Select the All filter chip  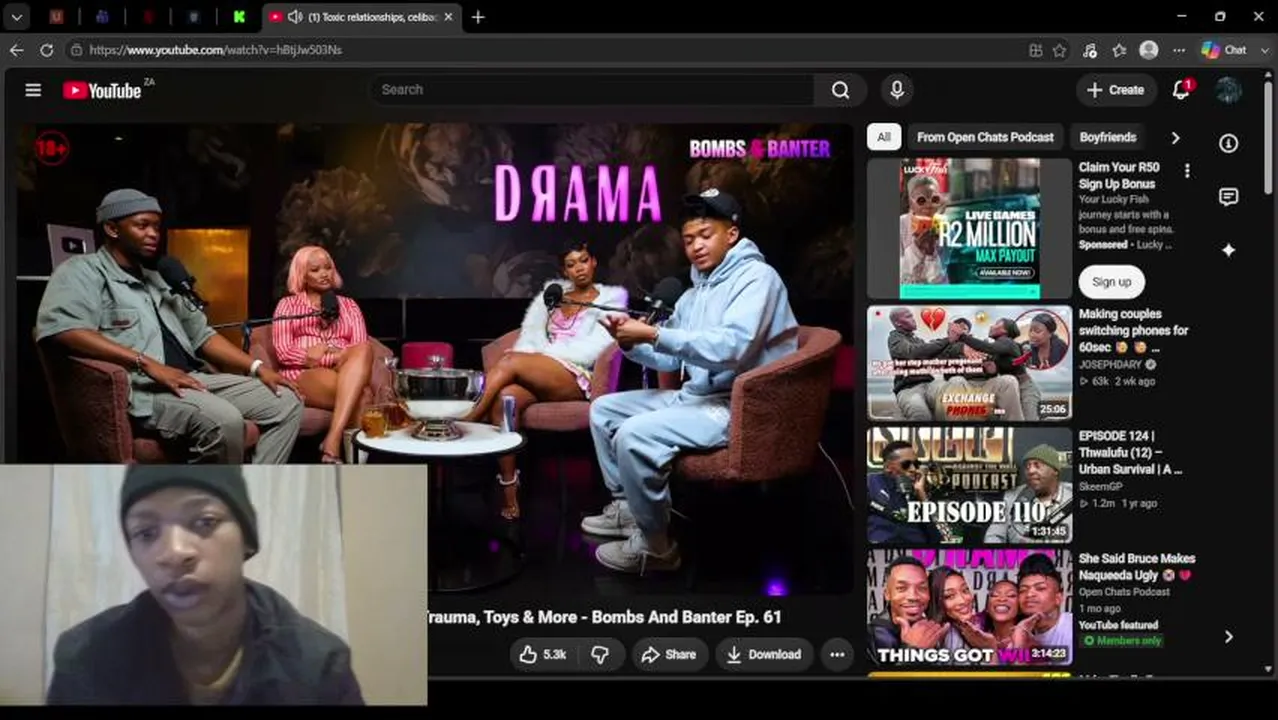[884, 137]
